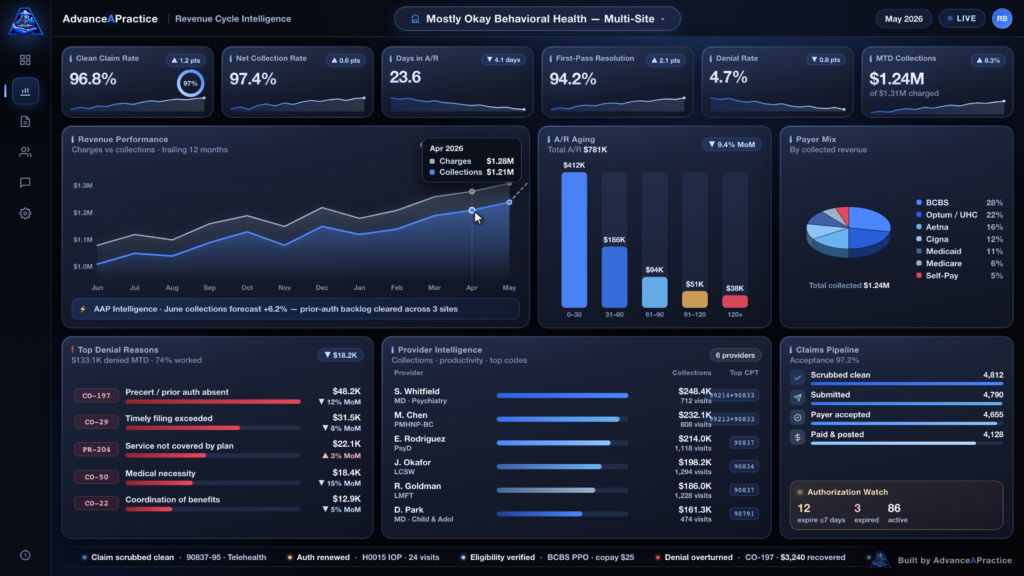1024x576 pixels.
Task: Click the Submitted paper plane icon
Action: 797,397
